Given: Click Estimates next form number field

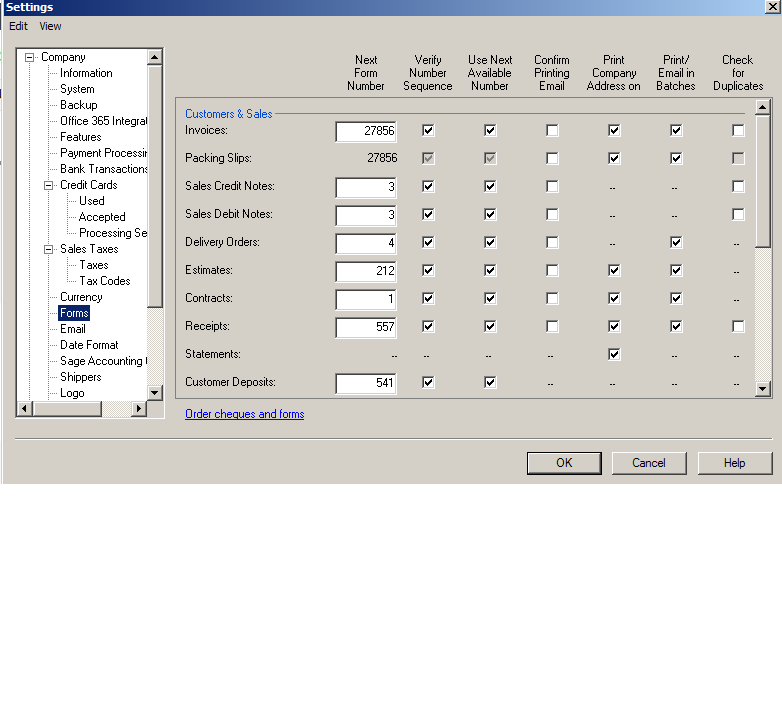Looking at the screenshot, I should 366,271.
